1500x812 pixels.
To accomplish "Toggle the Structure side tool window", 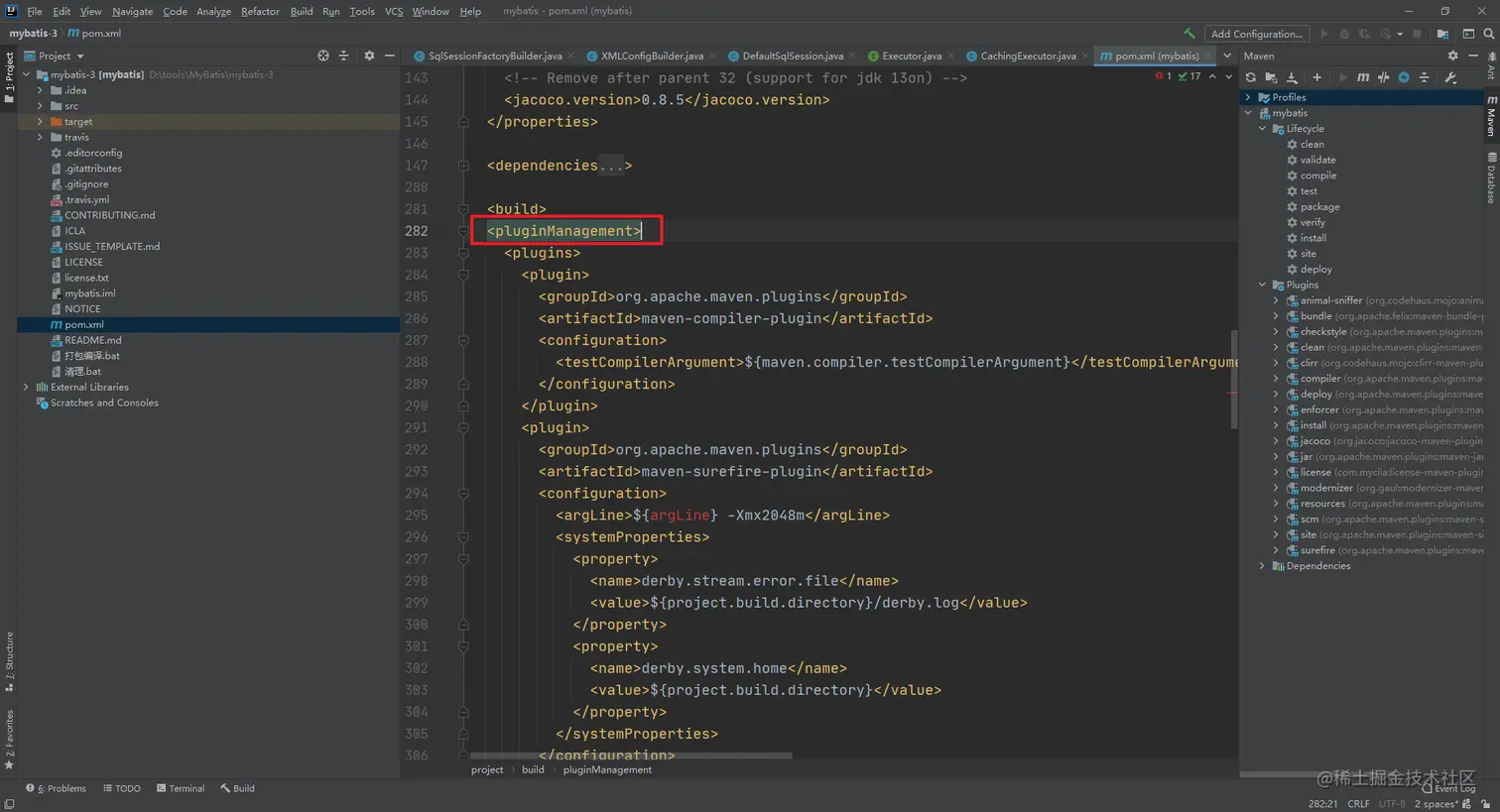I will 9,661.
